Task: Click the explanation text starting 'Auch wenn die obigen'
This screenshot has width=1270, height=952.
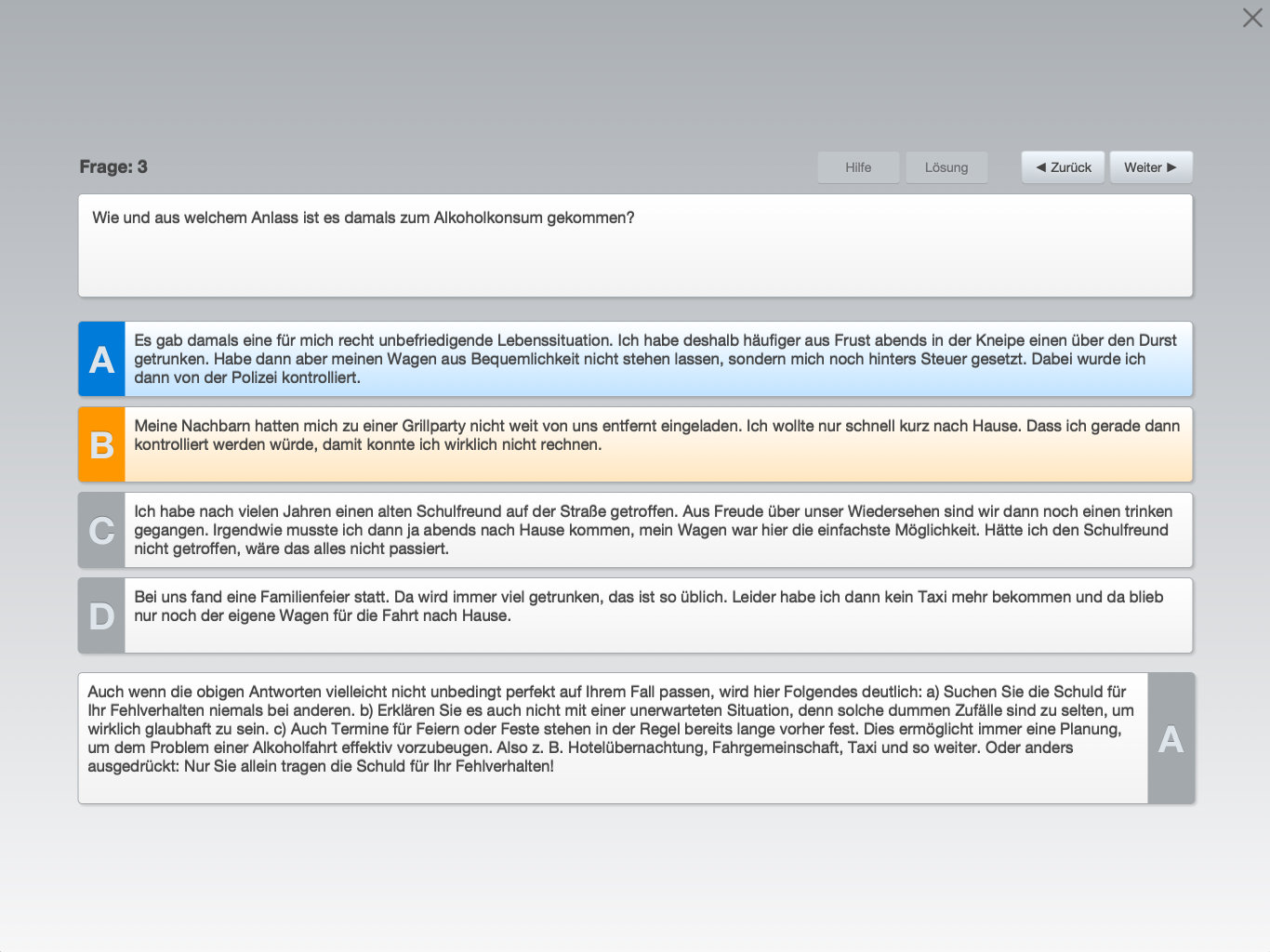Action: click(x=613, y=729)
